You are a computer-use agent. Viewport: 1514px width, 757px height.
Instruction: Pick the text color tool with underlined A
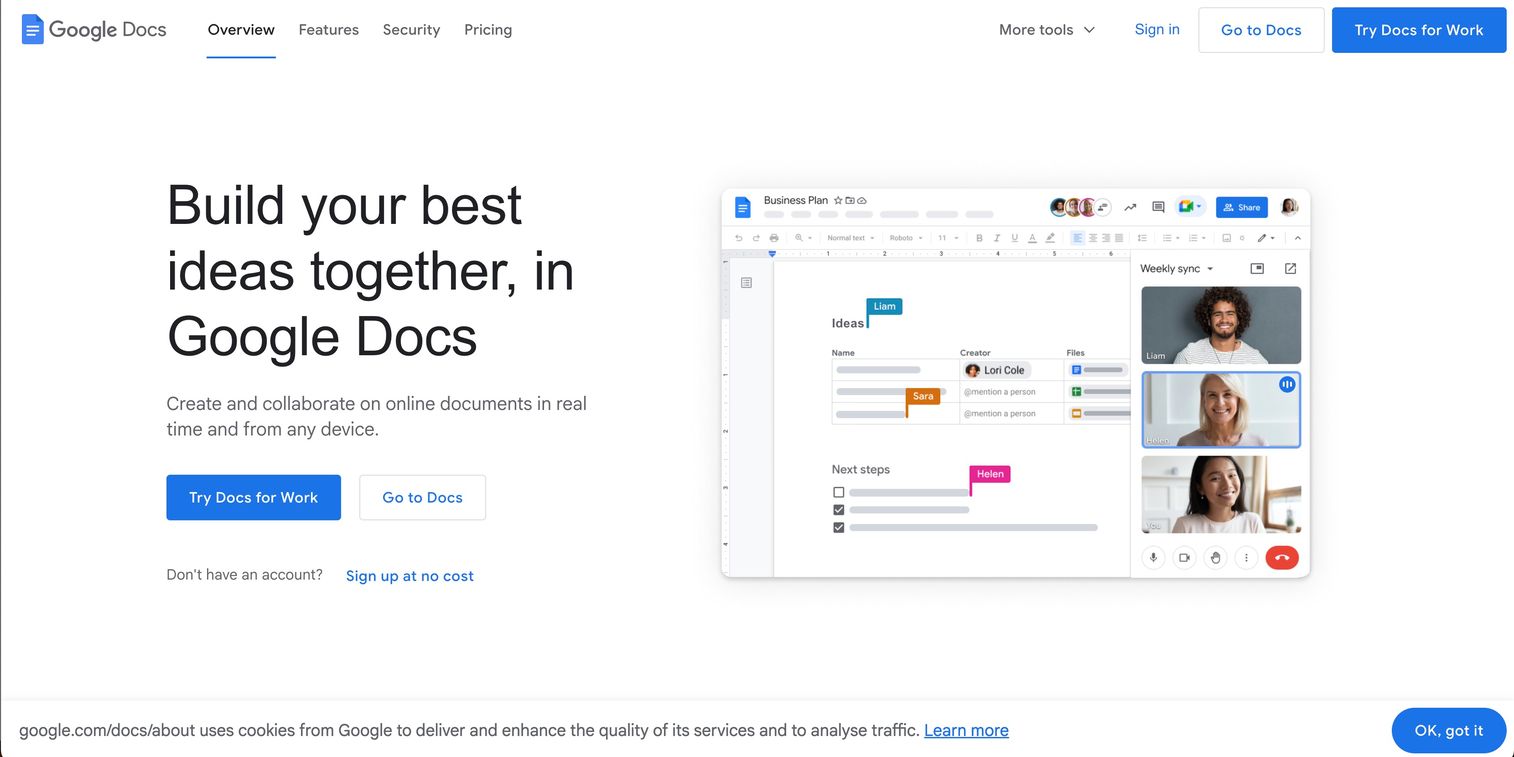pyautogui.click(x=1032, y=238)
